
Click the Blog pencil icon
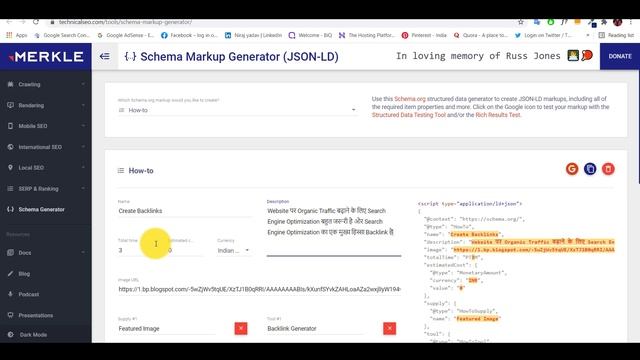tap(10, 273)
